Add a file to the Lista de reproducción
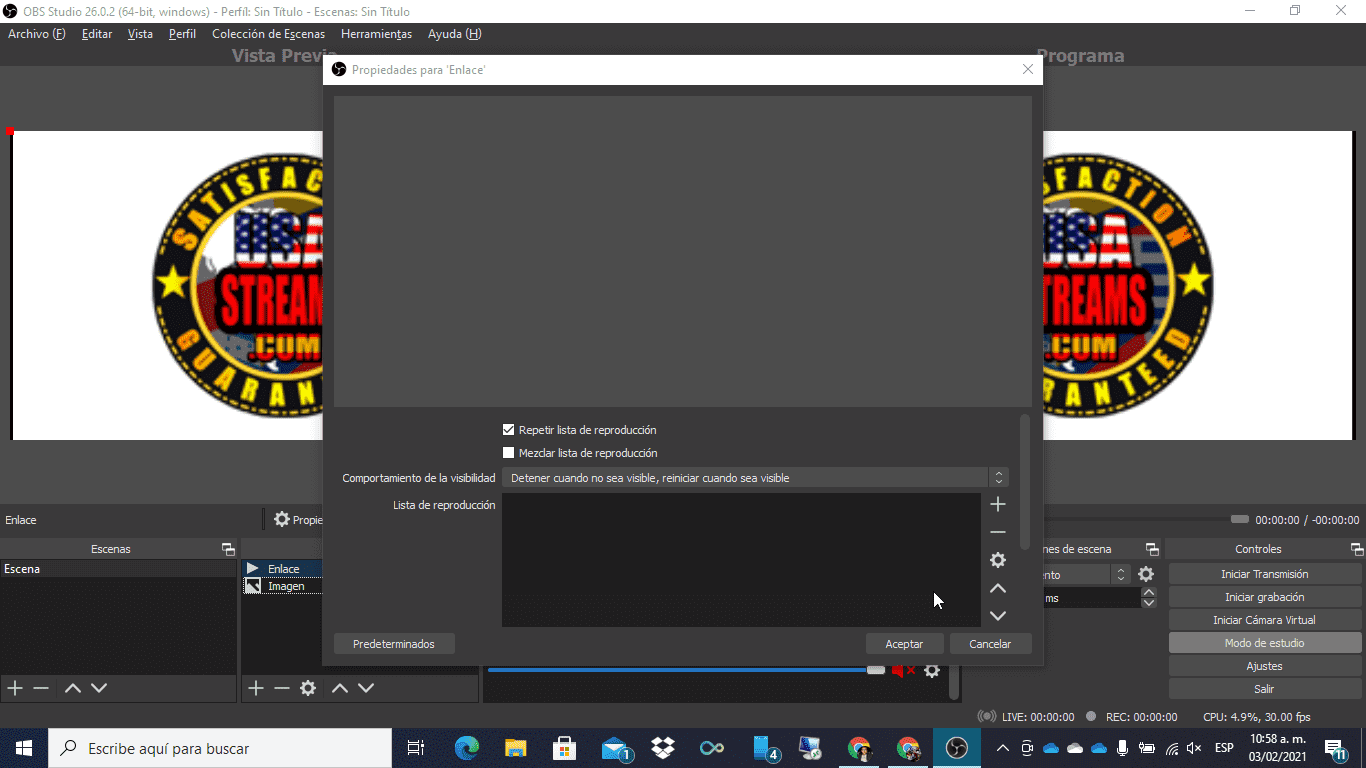The width and height of the screenshot is (1366, 768). (997, 504)
